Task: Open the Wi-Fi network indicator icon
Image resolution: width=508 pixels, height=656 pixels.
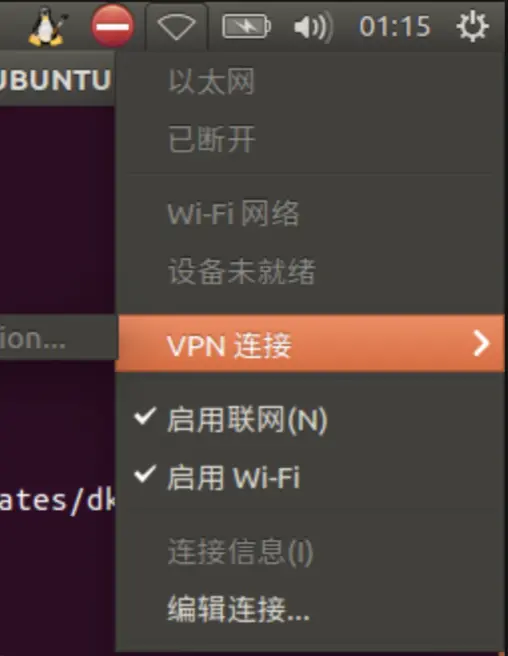Action: 176,27
